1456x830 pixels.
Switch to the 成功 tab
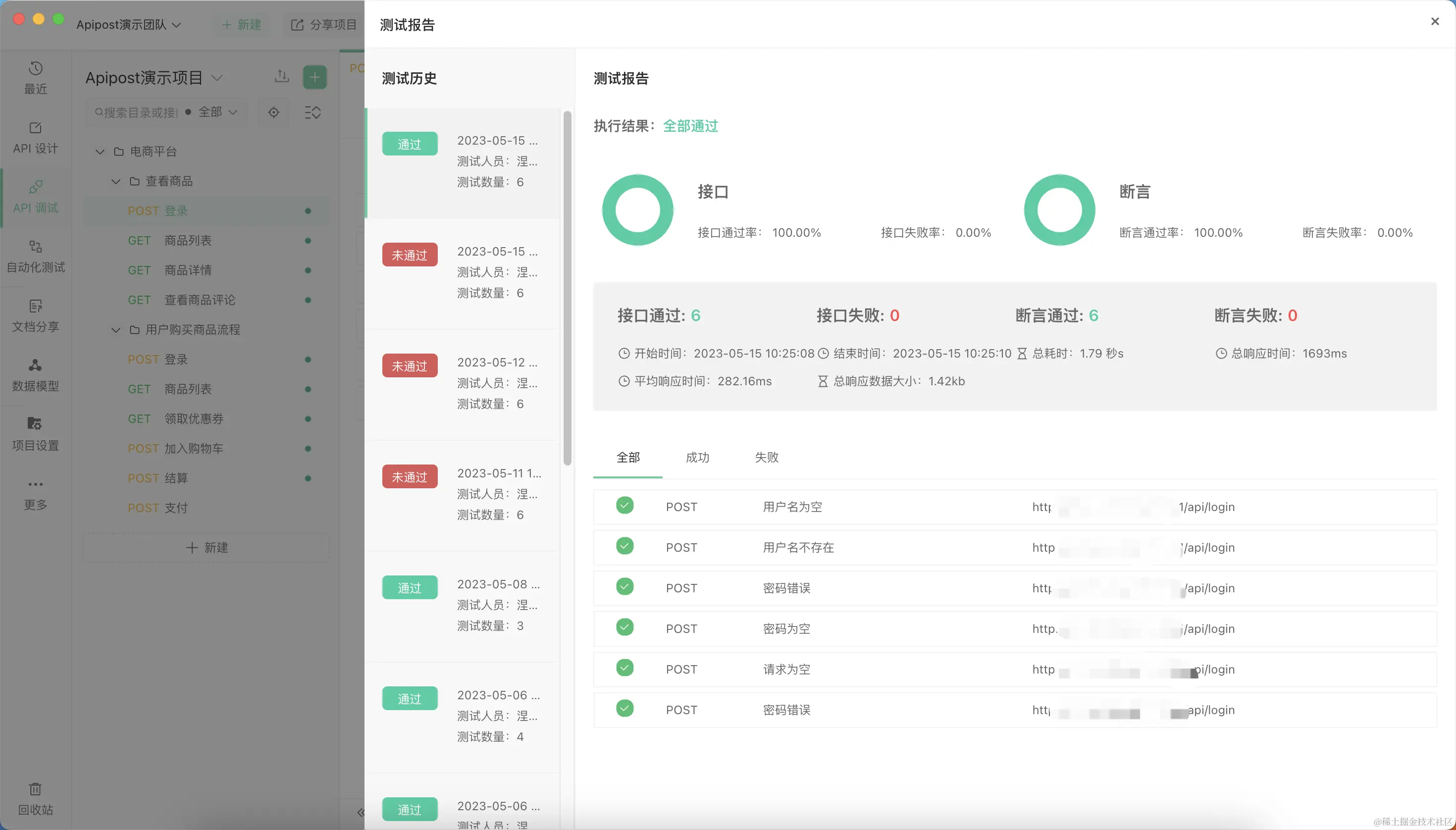coord(697,457)
